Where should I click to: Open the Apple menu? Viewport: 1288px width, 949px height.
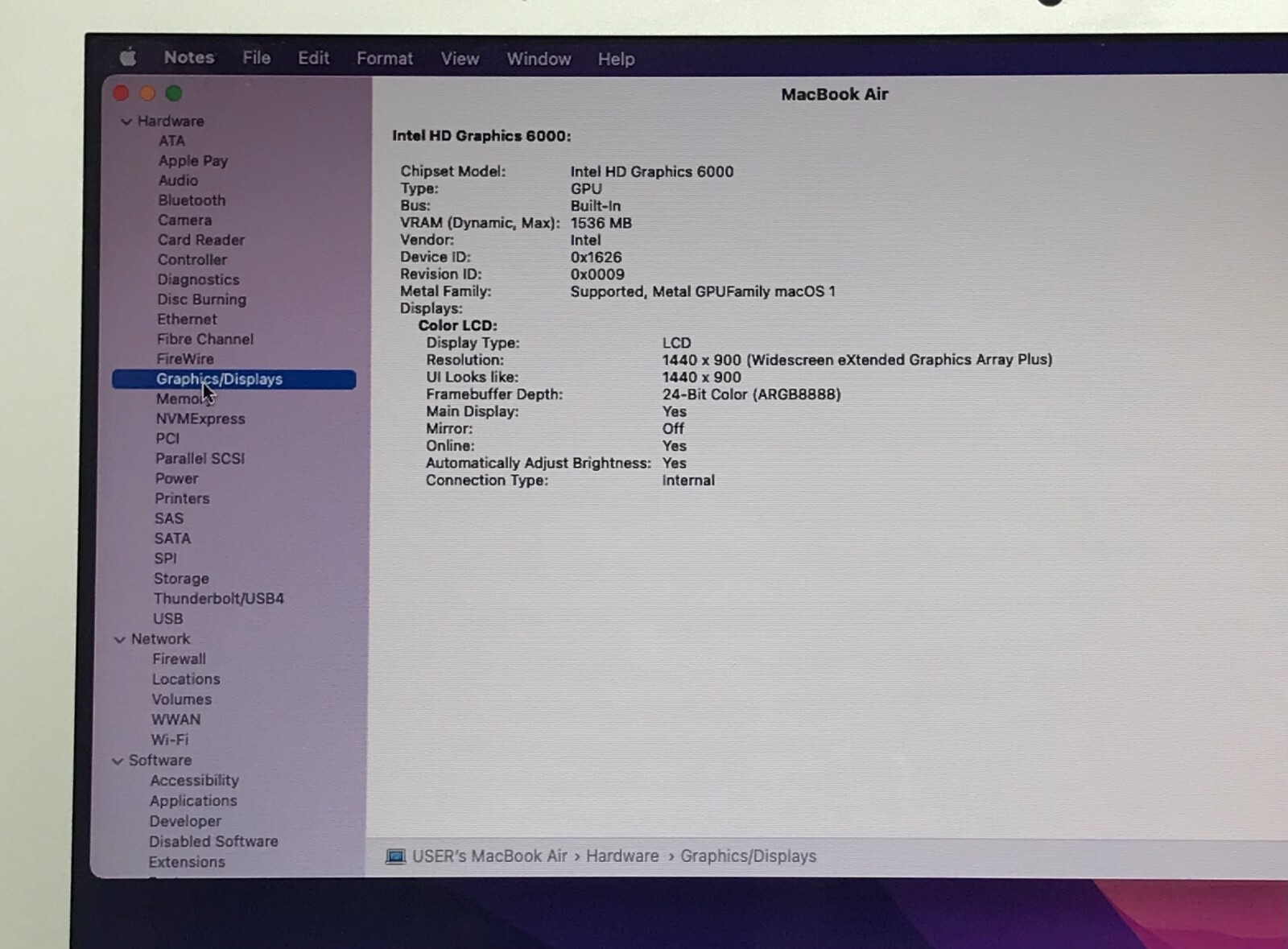[x=128, y=57]
